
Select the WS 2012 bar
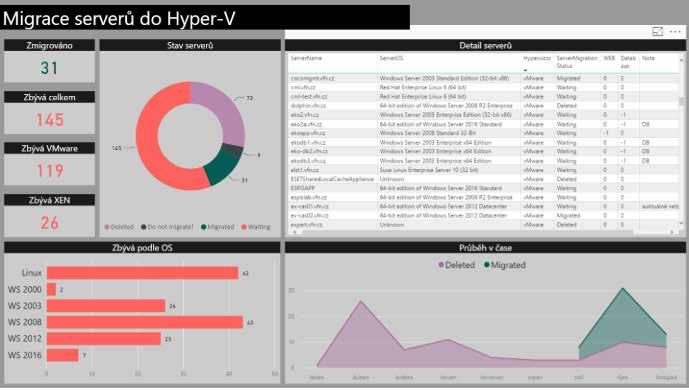point(104,339)
